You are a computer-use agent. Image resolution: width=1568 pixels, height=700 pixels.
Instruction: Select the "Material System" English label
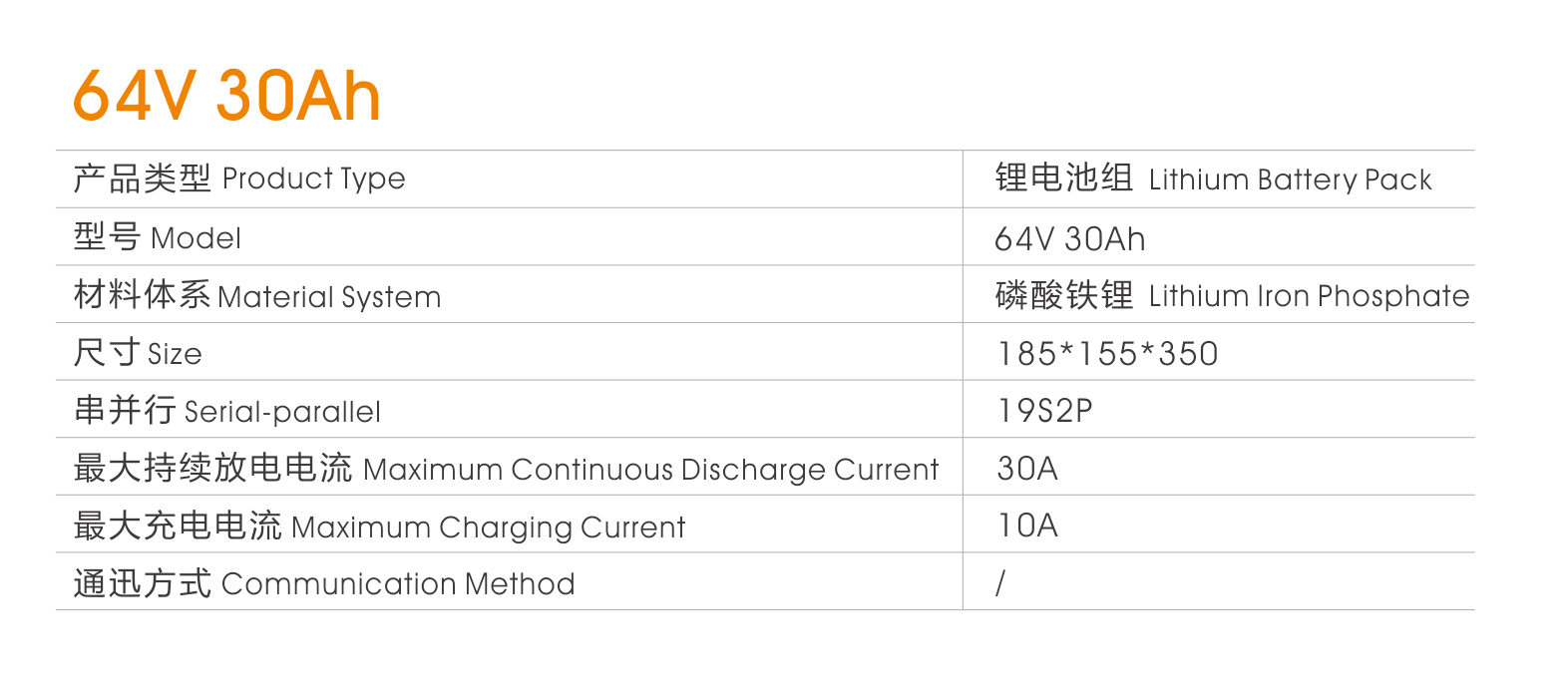click(329, 297)
